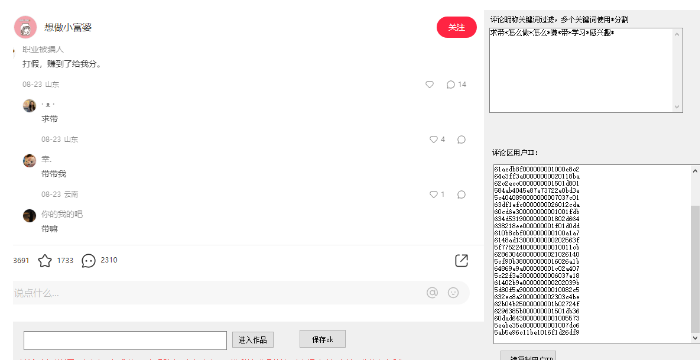Click the 保存ck button
This screenshot has width=700, height=360.
coord(322,339)
